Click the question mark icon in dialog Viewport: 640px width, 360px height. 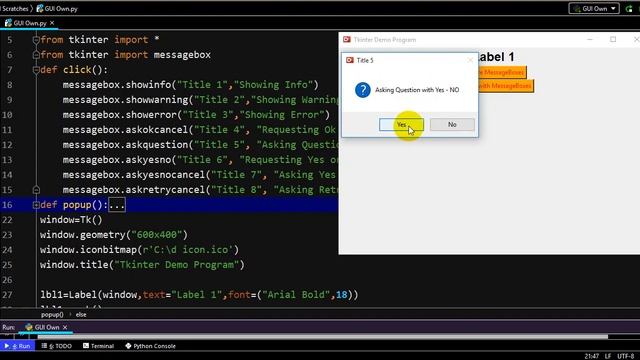[362, 90]
